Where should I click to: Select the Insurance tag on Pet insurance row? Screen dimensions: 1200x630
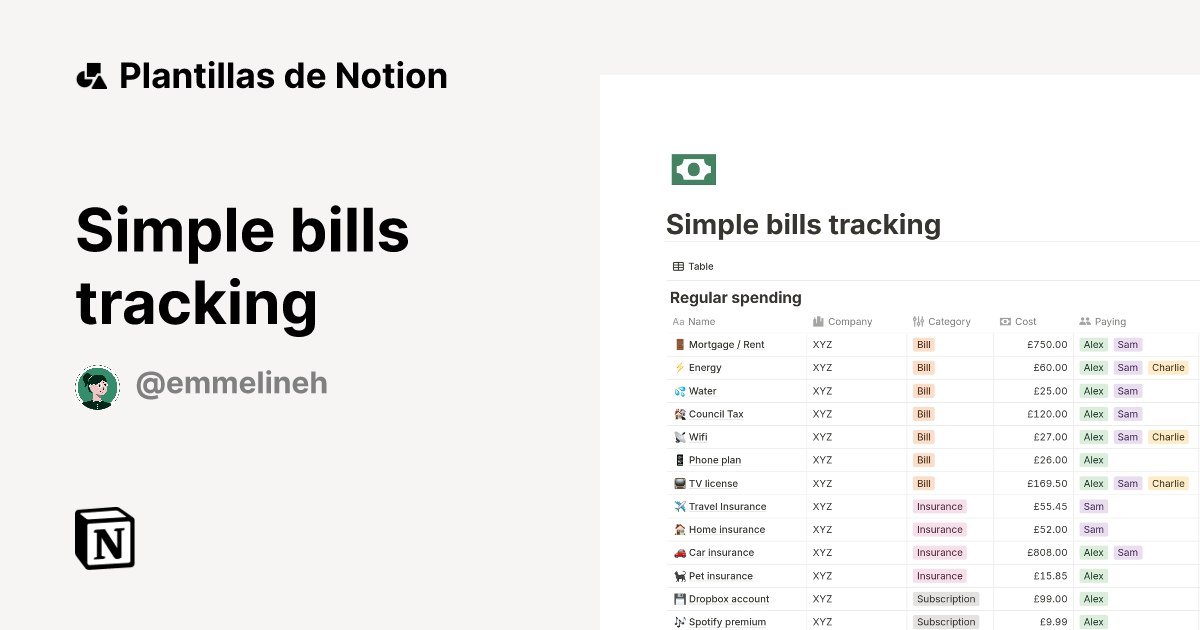click(x=939, y=575)
